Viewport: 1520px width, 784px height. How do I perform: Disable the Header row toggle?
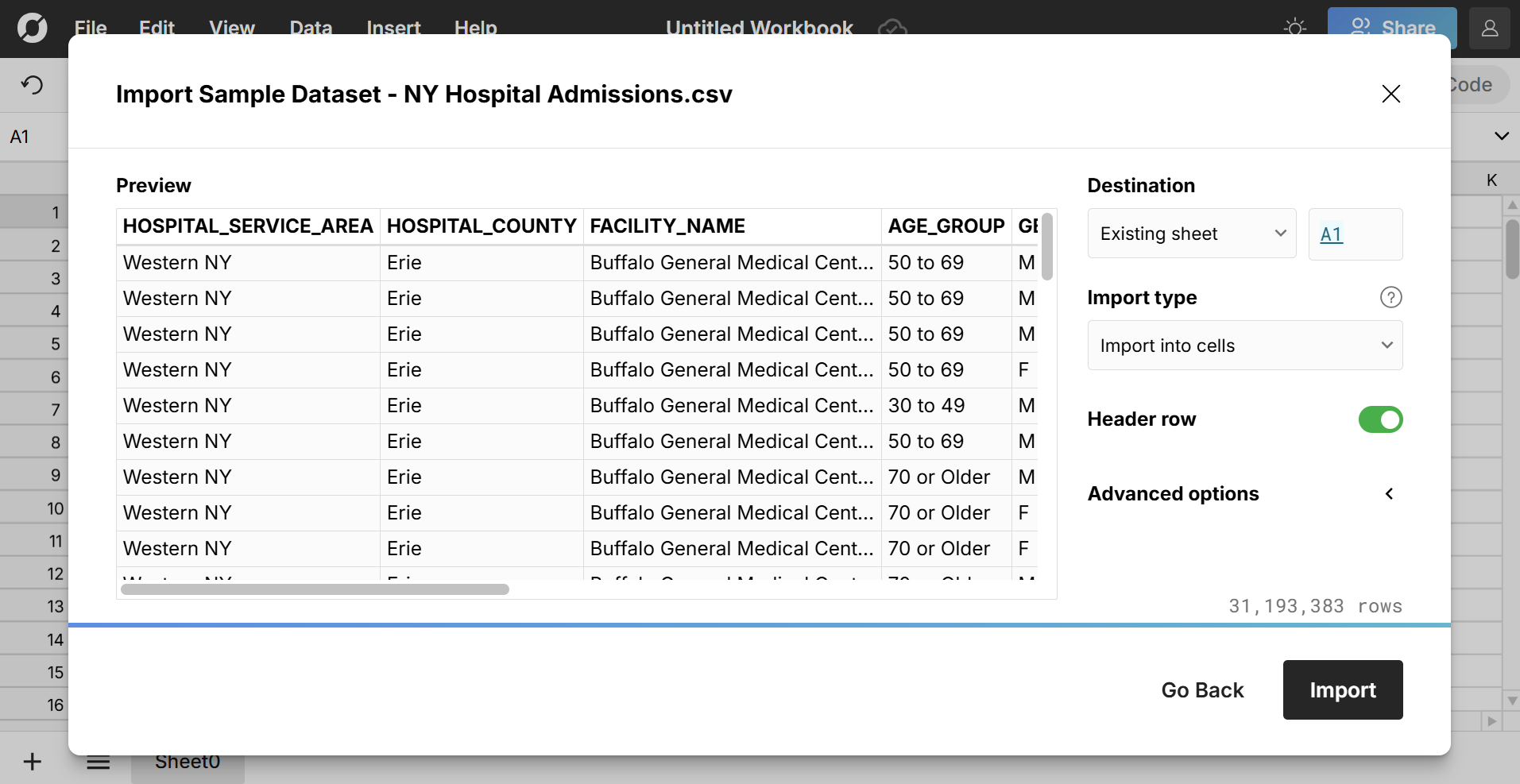1379,419
